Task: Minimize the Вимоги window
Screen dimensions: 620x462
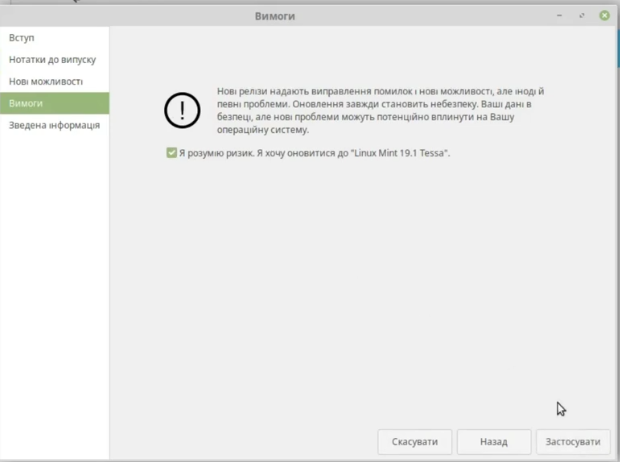Action: coord(559,16)
